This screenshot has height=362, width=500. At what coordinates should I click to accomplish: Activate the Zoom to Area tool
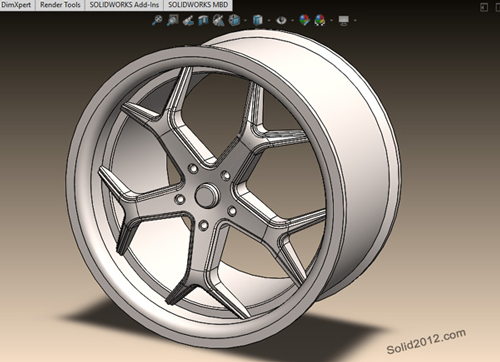172,20
